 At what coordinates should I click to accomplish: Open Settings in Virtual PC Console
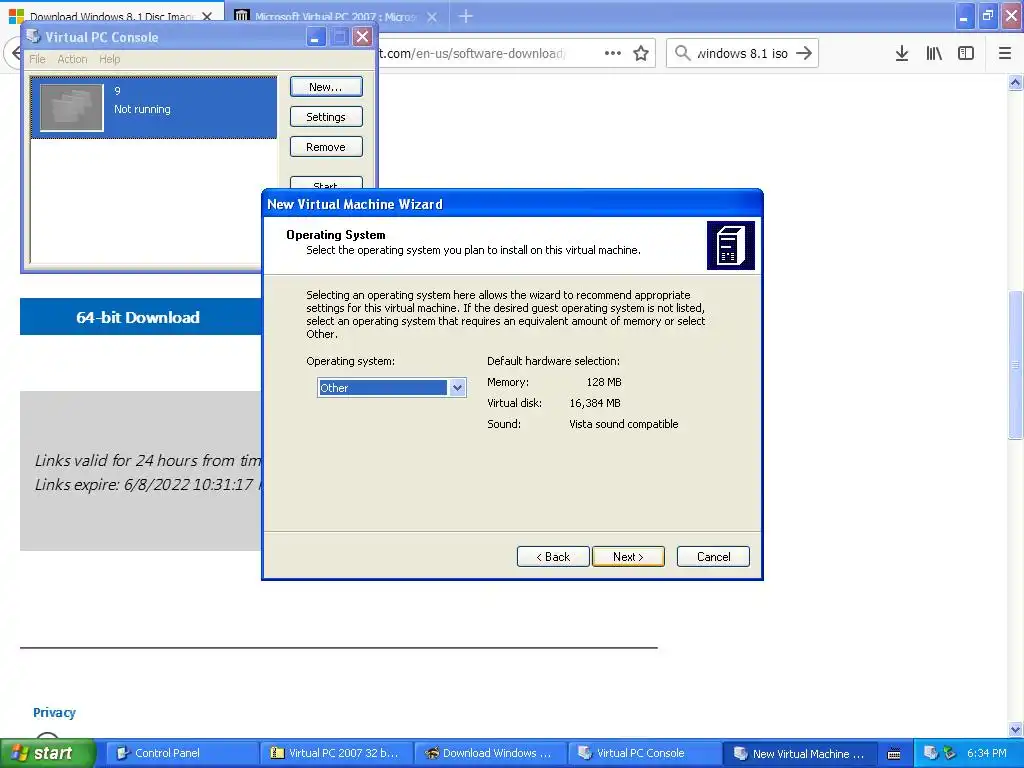326,117
